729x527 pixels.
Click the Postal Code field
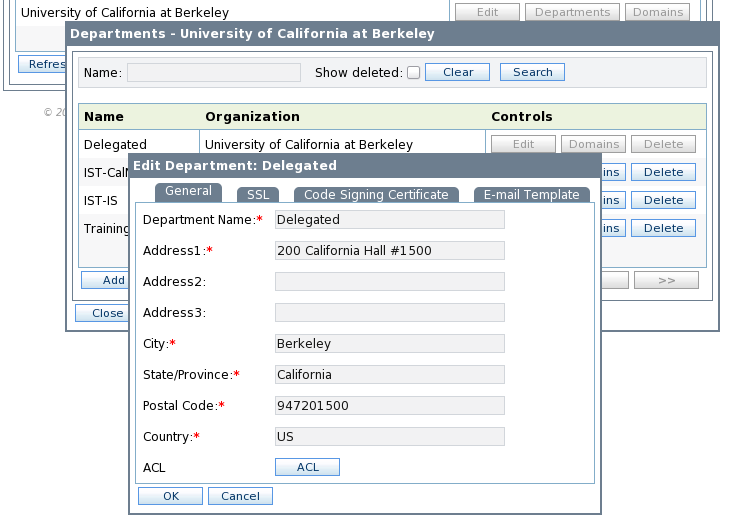[x=390, y=406]
